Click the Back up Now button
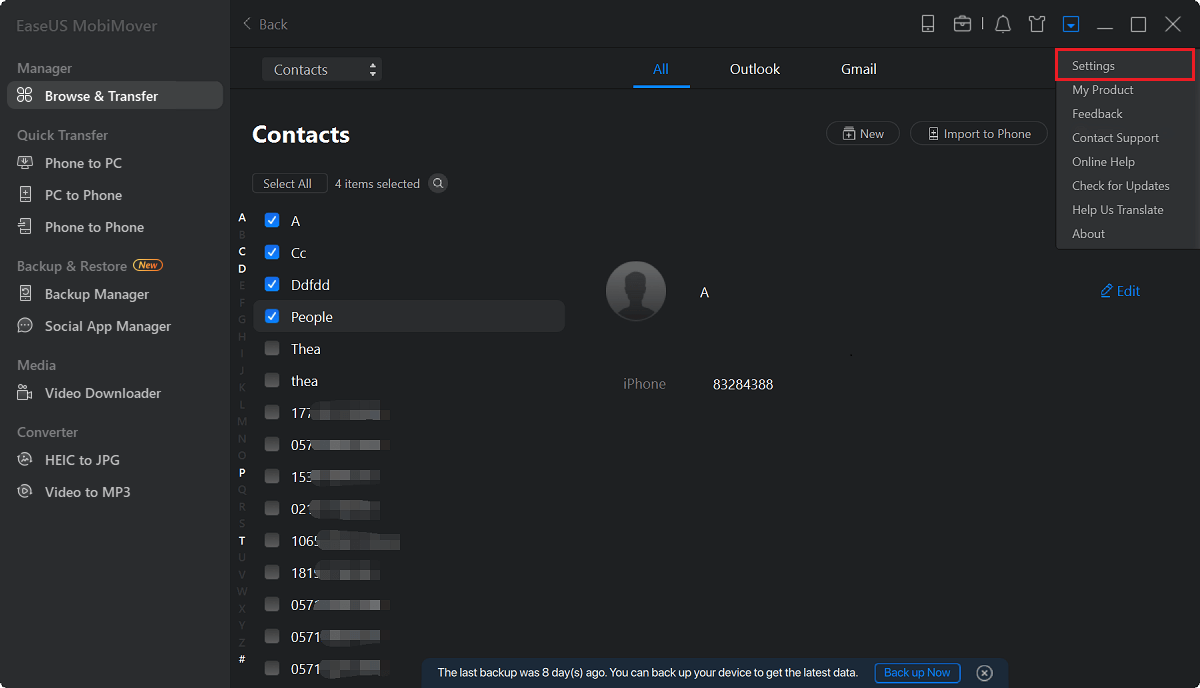 pyautogui.click(x=917, y=673)
